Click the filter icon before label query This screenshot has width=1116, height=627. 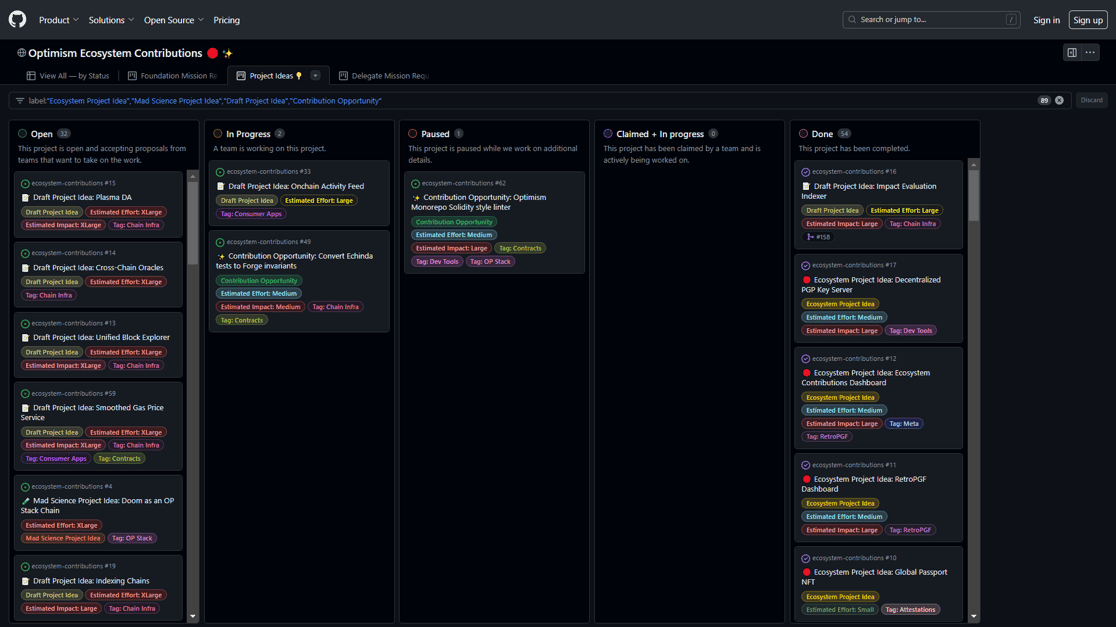[20, 101]
